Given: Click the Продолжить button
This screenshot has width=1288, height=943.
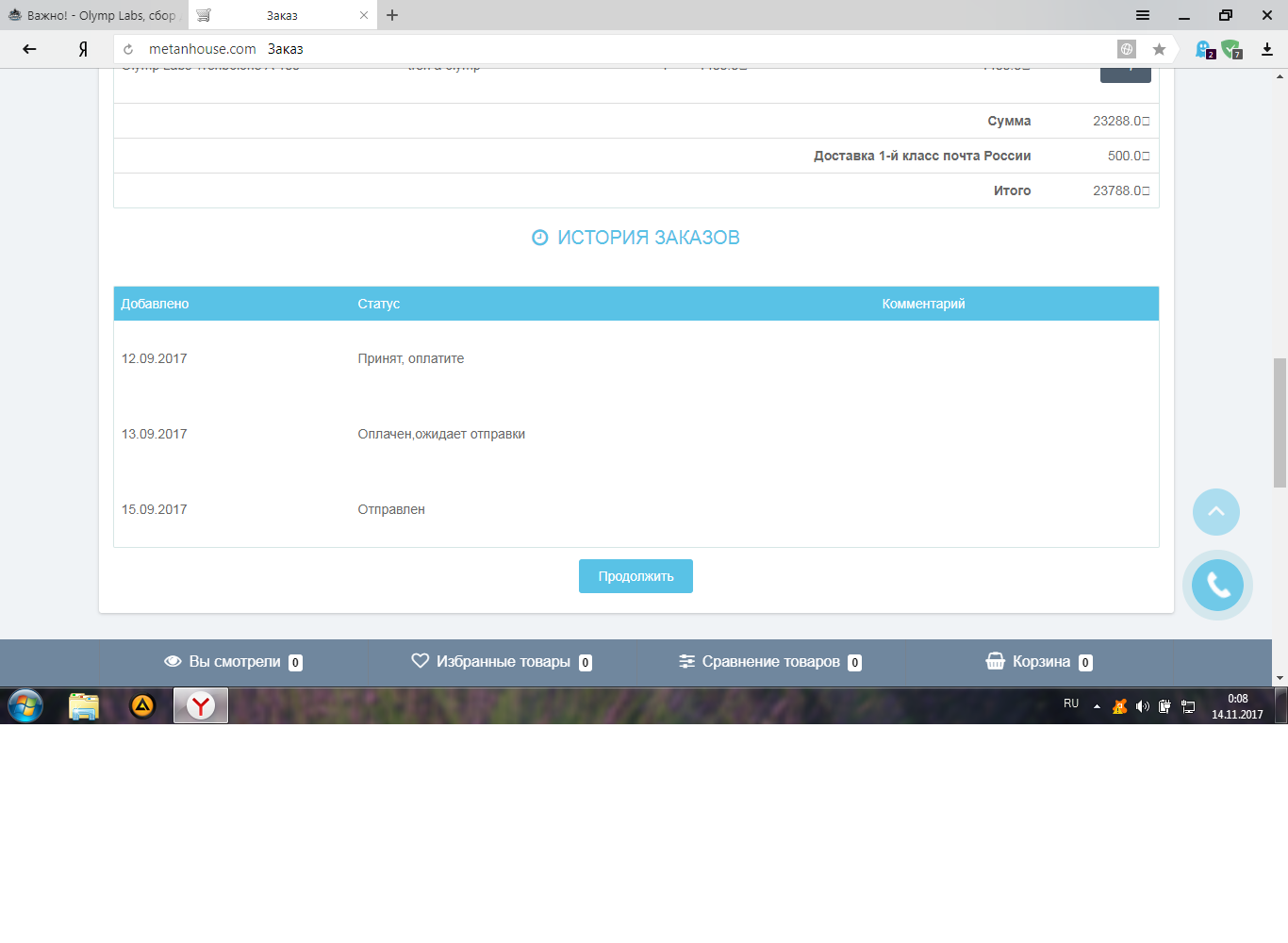Looking at the screenshot, I should tap(636, 576).
